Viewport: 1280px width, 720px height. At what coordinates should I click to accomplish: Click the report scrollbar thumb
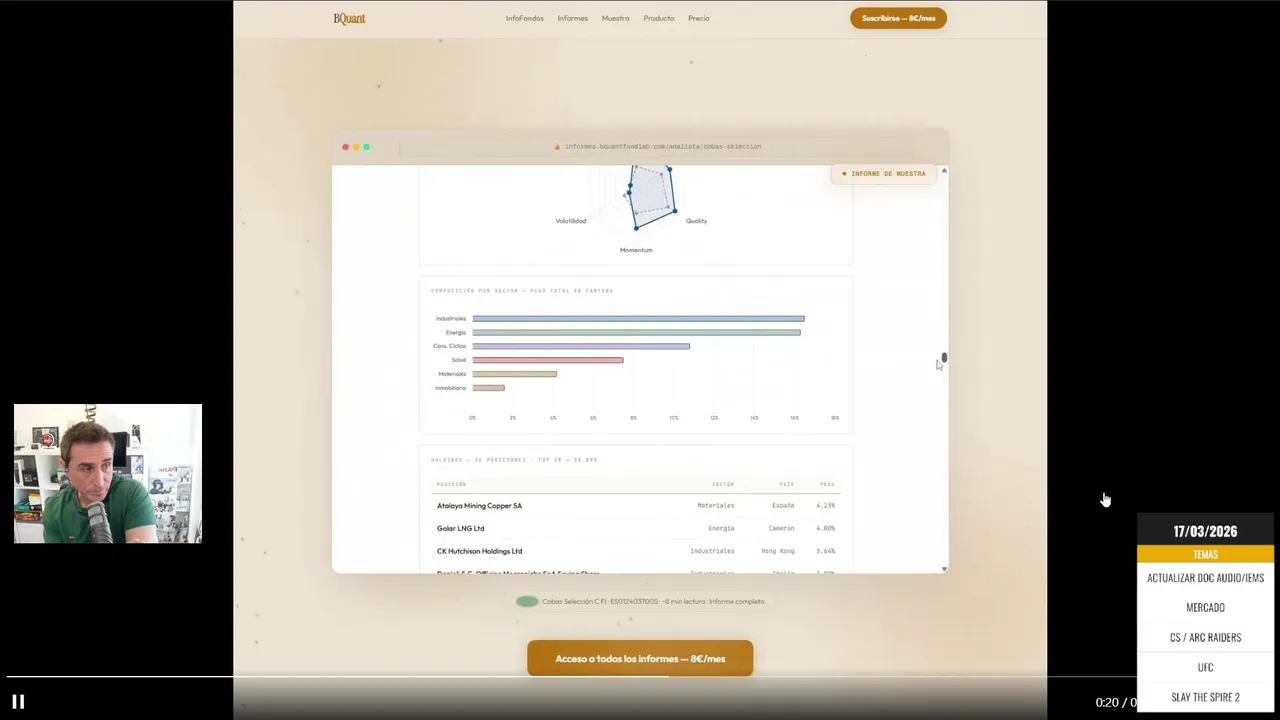coord(944,358)
